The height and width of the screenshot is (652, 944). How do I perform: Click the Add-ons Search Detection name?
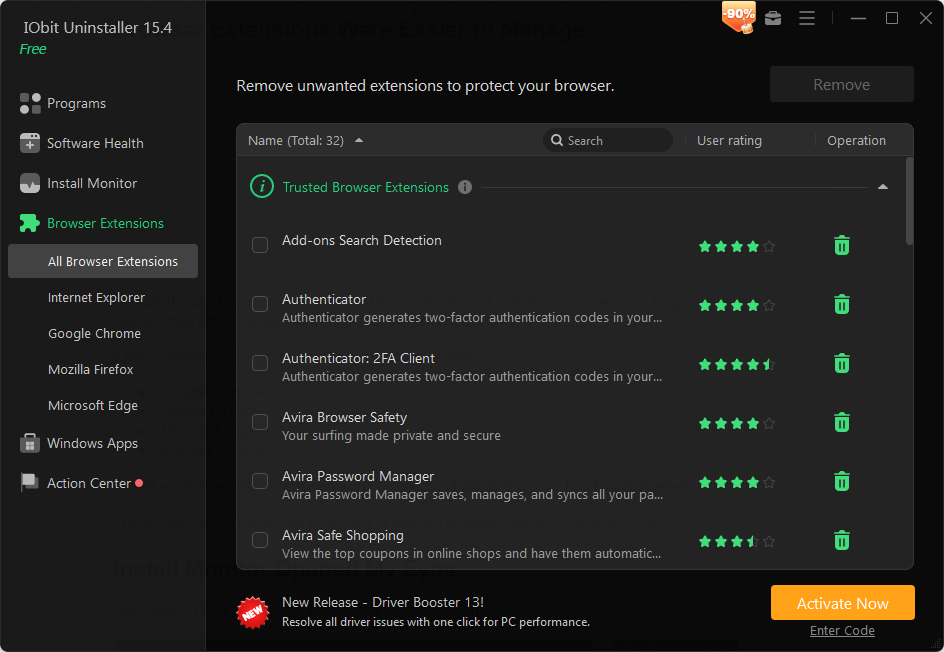click(x=362, y=240)
